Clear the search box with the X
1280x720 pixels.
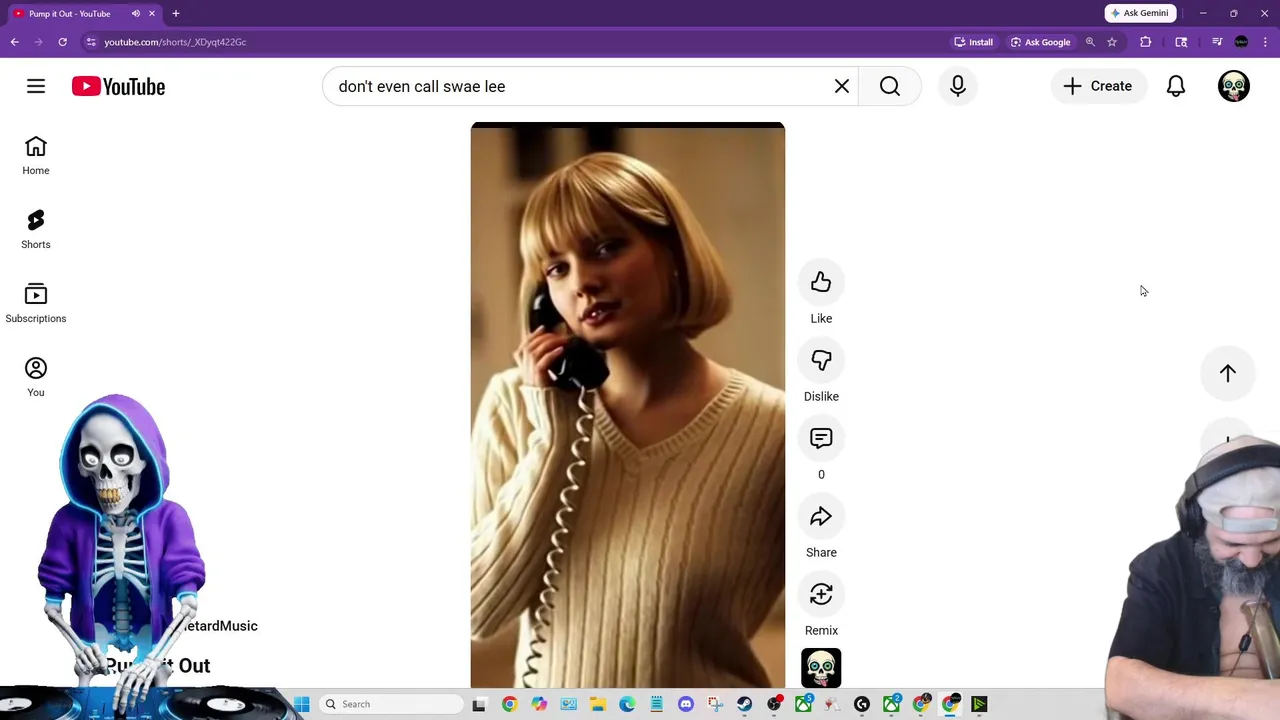tap(842, 86)
